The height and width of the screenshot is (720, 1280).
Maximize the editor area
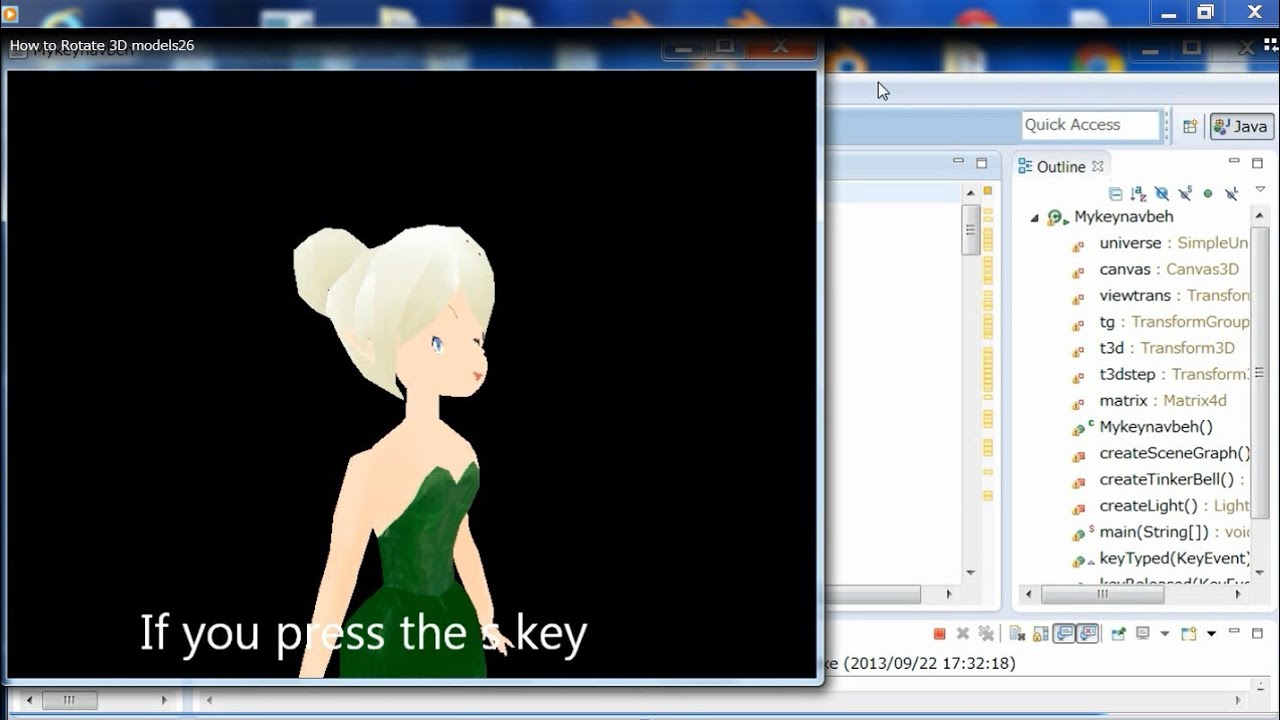coord(981,163)
